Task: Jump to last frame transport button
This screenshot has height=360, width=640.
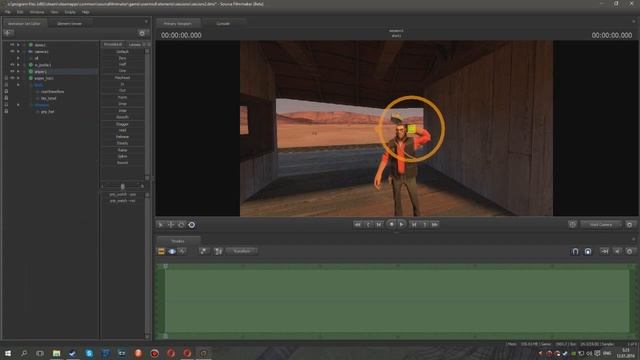Action: 435,224
